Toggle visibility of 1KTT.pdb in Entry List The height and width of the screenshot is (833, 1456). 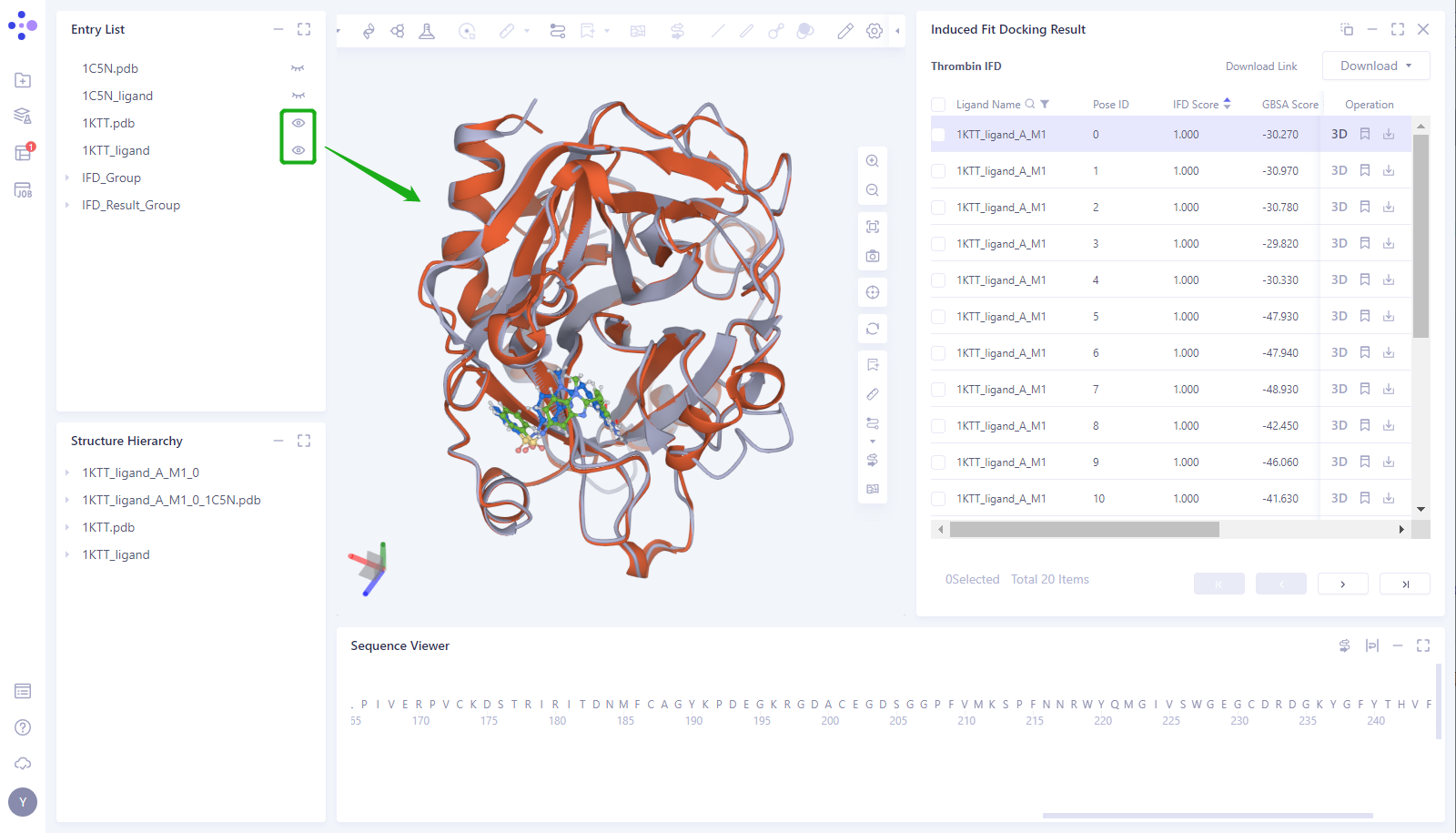click(x=298, y=123)
